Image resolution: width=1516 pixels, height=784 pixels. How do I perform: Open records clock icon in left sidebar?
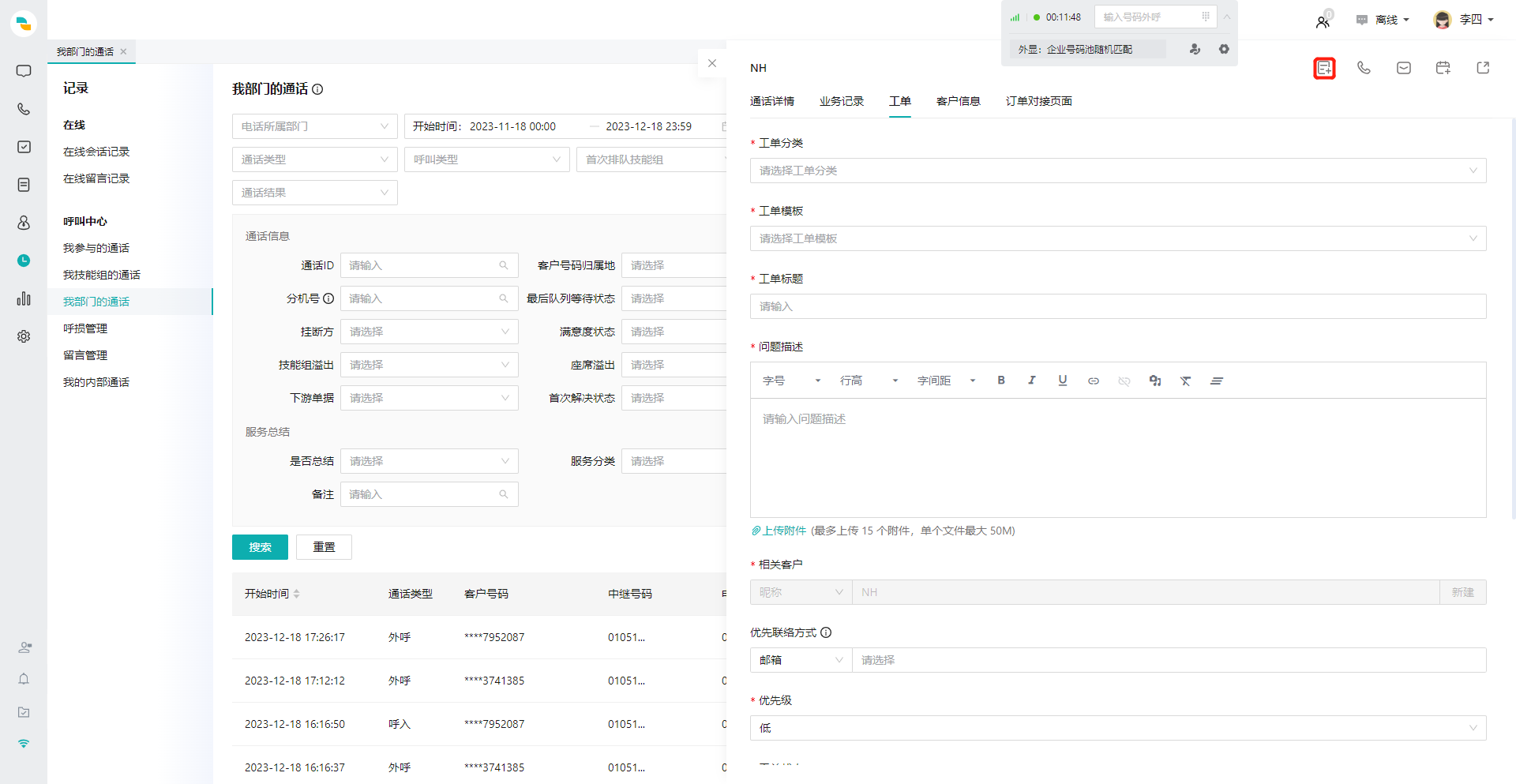tap(24, 261)
